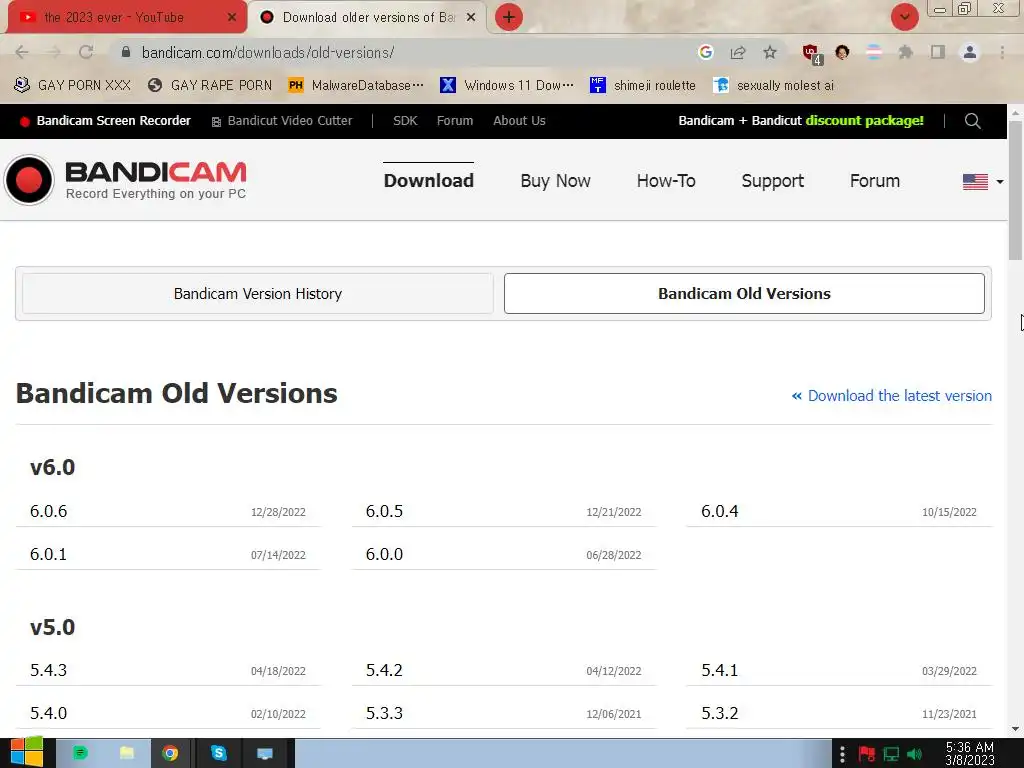Open the About Us link
This screenshot has width=1024, height=768.
click(519, 121)
